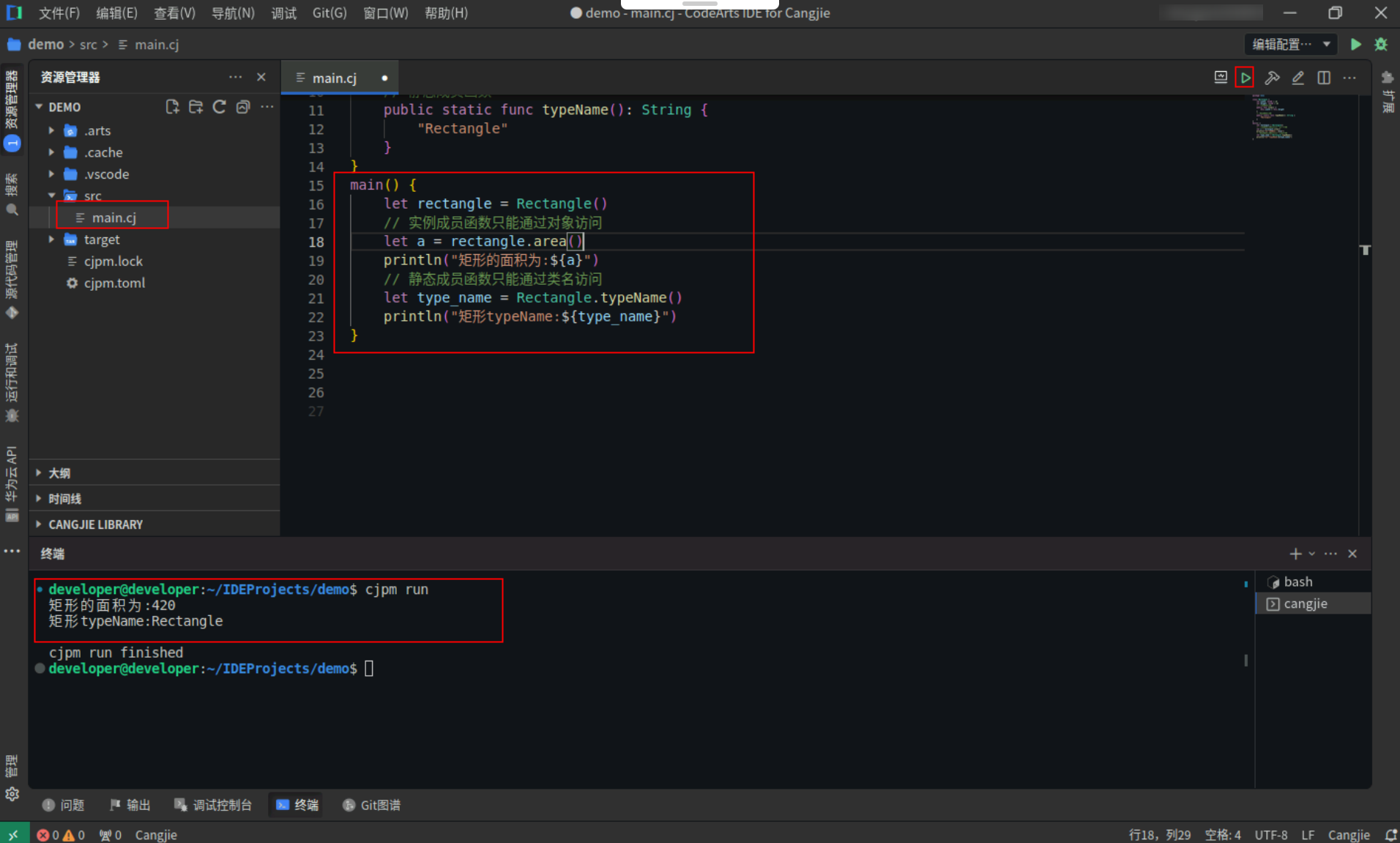Open the settings gear in activity bar
This screenshot has width=1400, height=843.
click(x=12, y=794)
